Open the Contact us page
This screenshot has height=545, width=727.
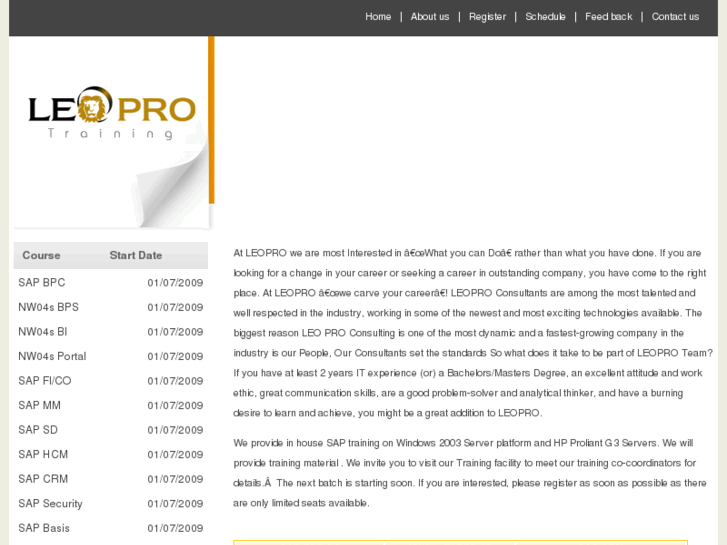coord(675,17)
